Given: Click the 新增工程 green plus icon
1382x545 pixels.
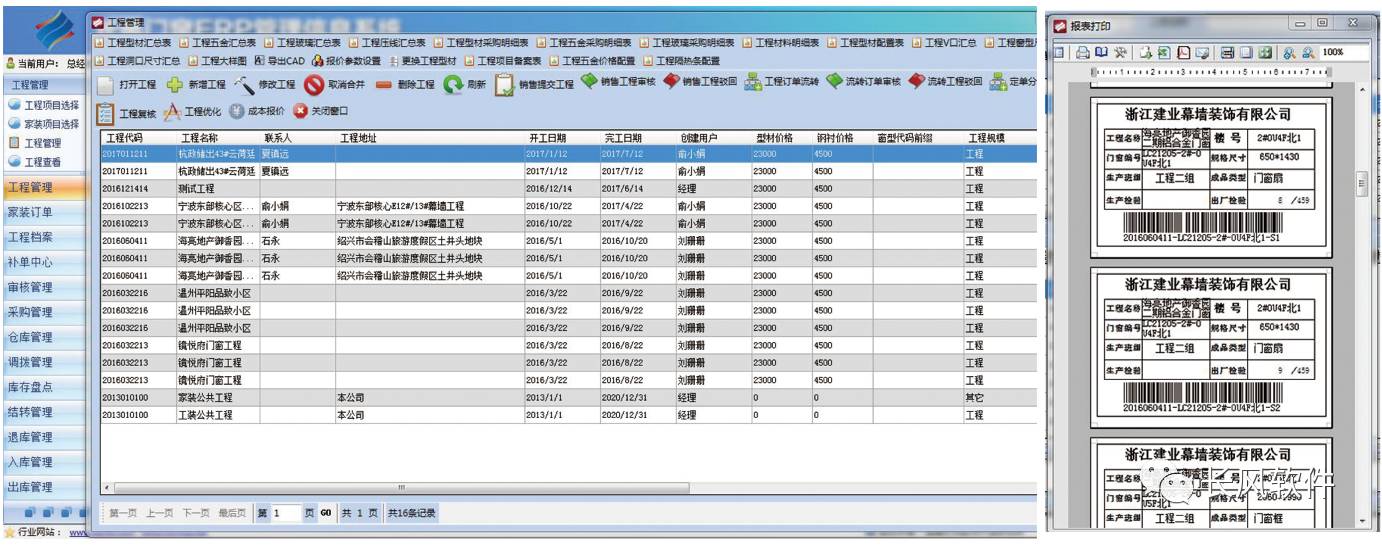Looking at the screenshot, I should [175, 85].
